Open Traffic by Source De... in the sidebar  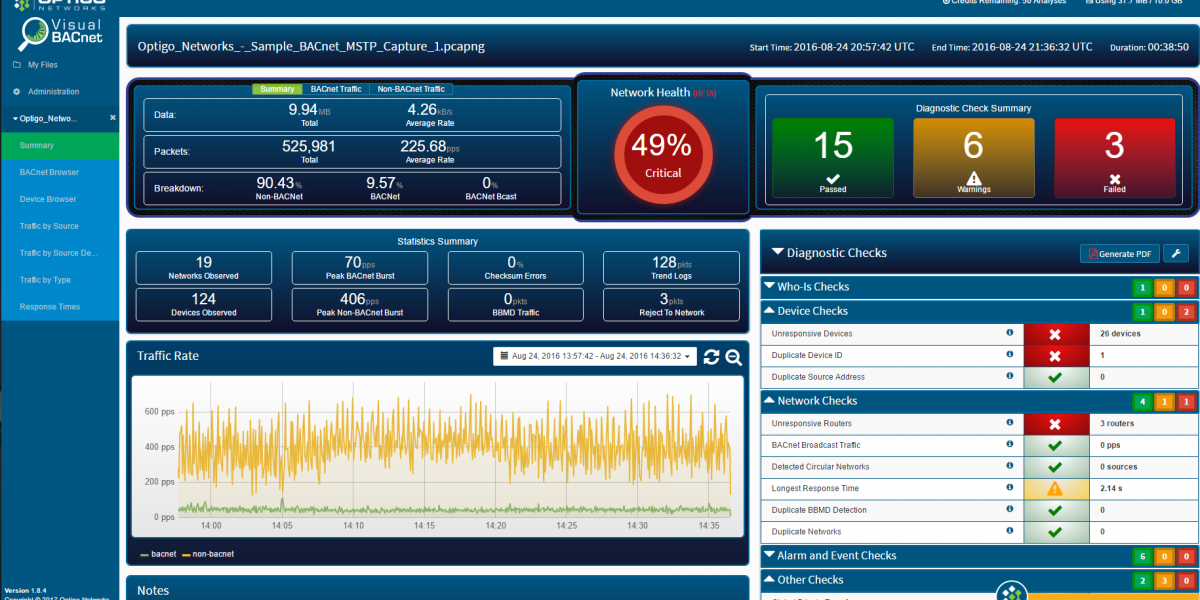[x=60, y=253]
